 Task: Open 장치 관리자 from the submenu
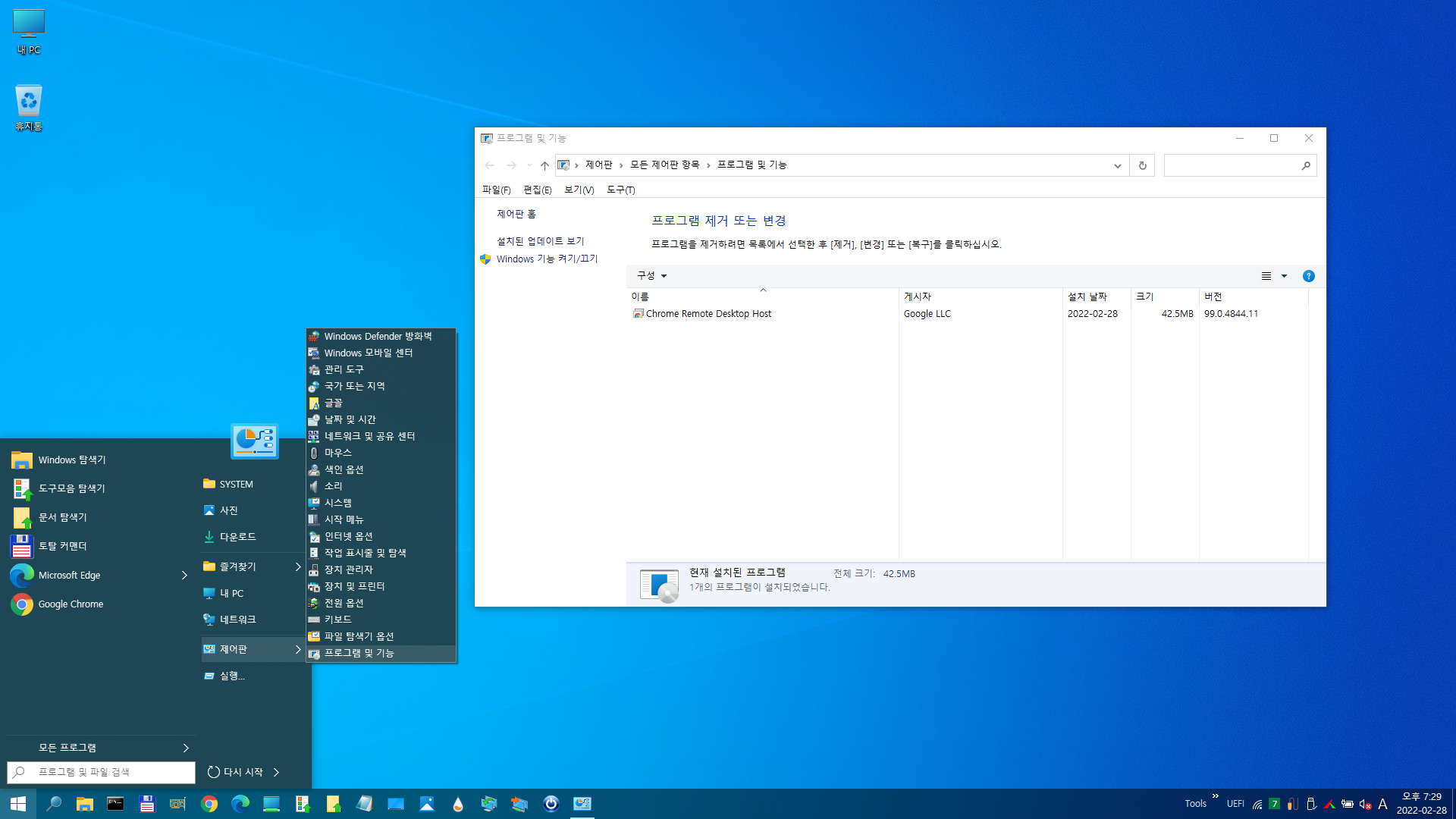pyautogui.click(x=381, y=570)
